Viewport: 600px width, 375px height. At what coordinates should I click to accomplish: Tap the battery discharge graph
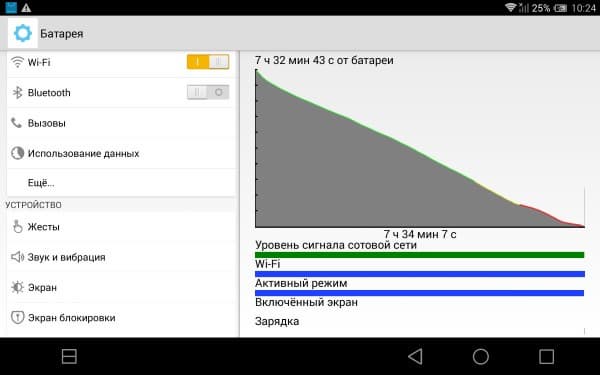click(x=420, y=148)
